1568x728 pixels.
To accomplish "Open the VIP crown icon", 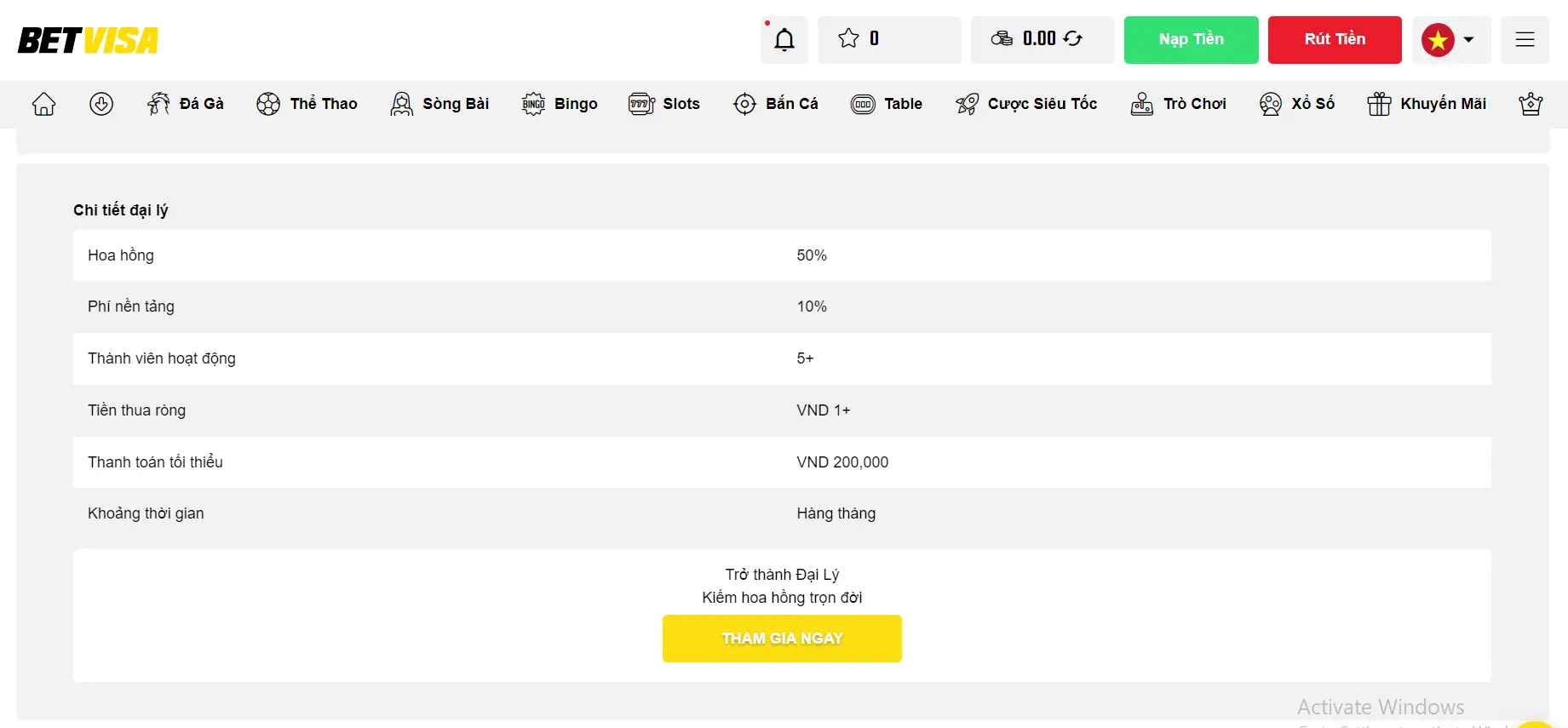I will click(1530, 104).
